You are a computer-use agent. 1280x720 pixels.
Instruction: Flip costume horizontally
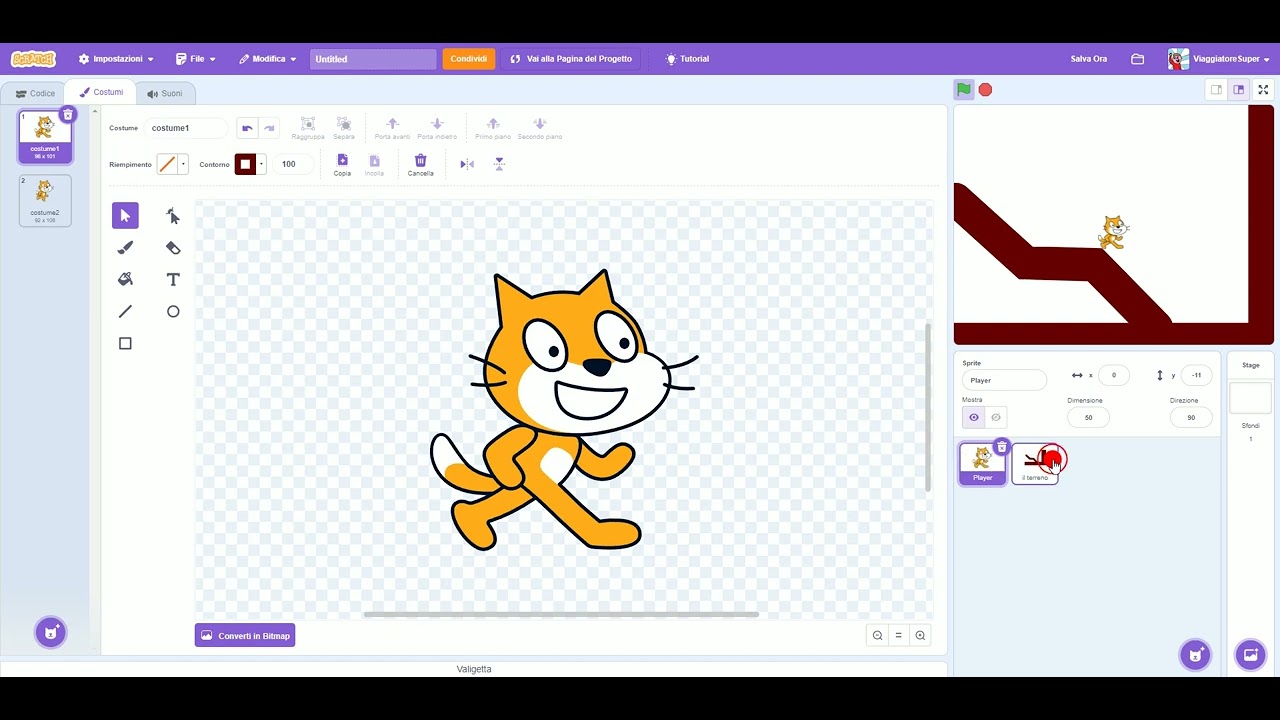coord(467,164)
